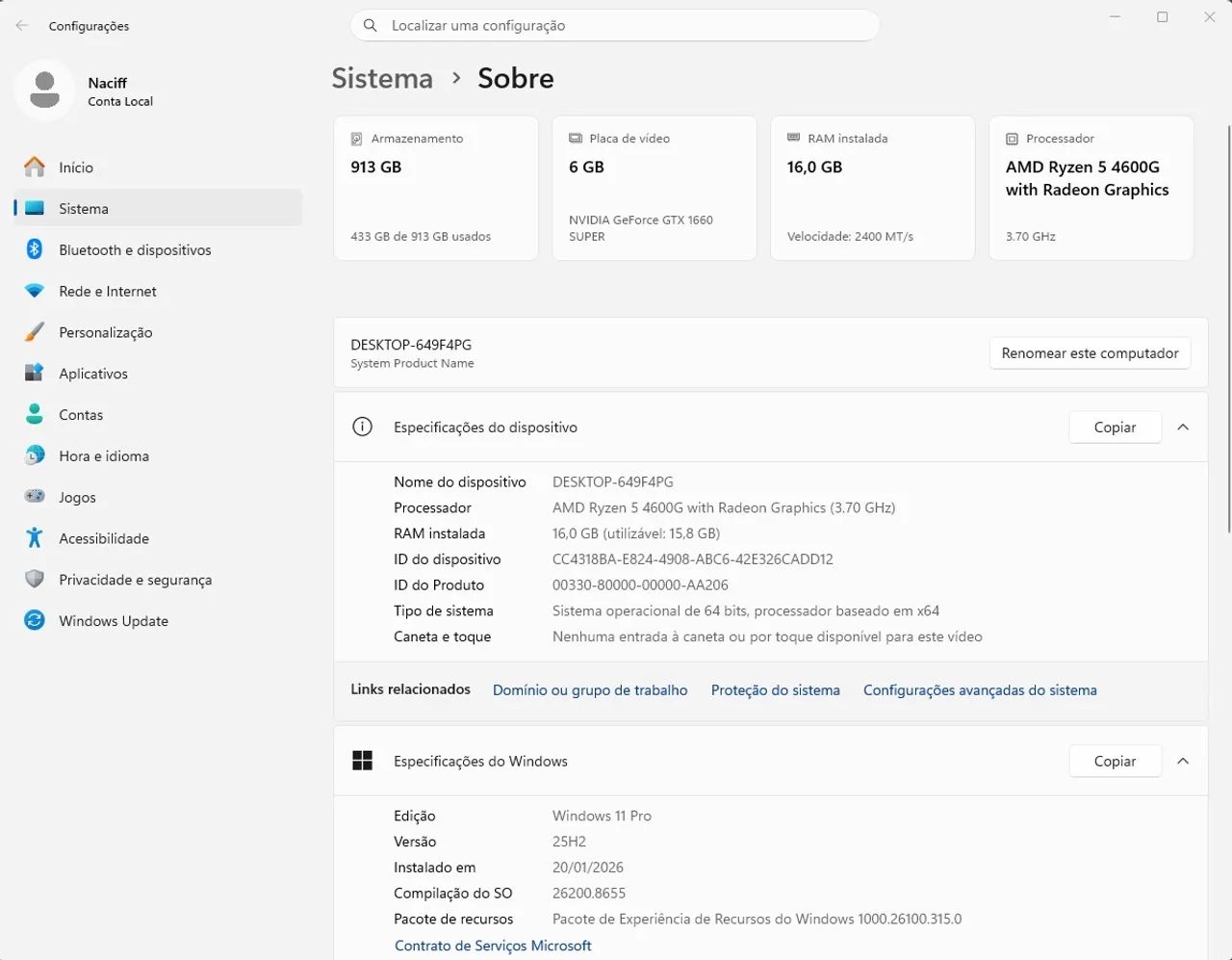Open Proteção do sistema link
Viewport: 1232px width, 960px height.
pos(775,690)
